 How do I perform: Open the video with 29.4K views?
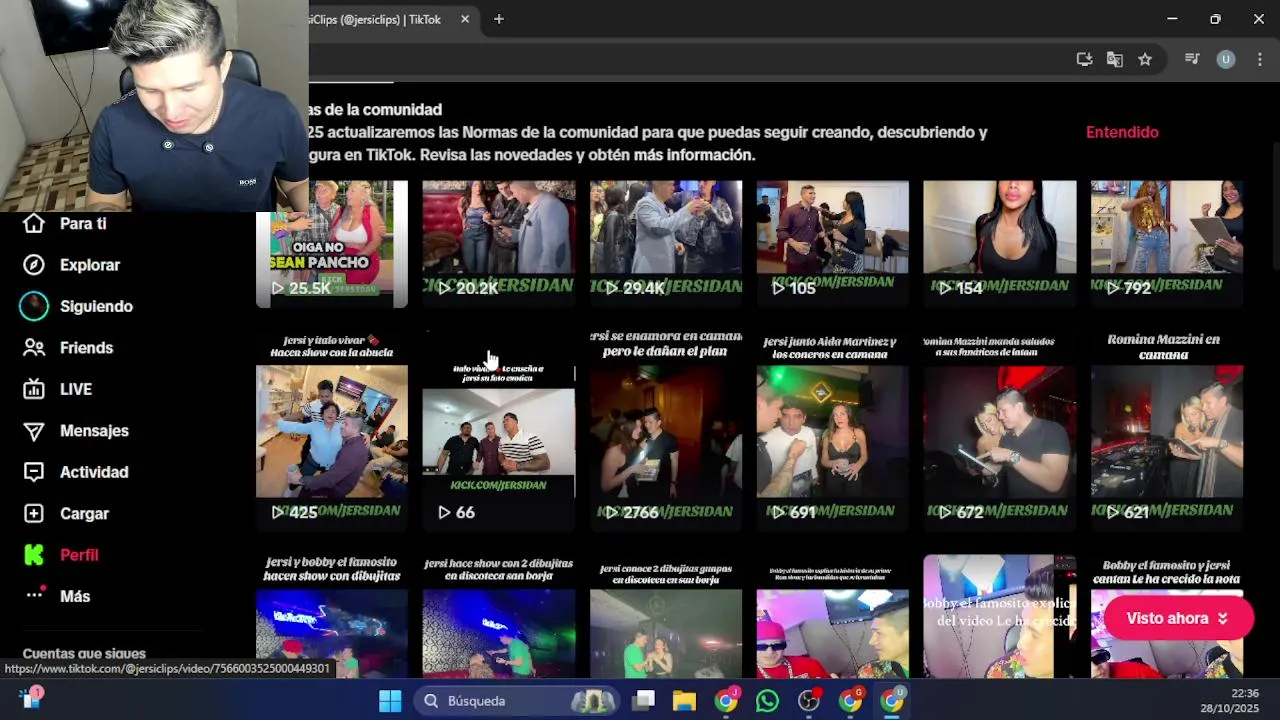[x=666, y=243]
